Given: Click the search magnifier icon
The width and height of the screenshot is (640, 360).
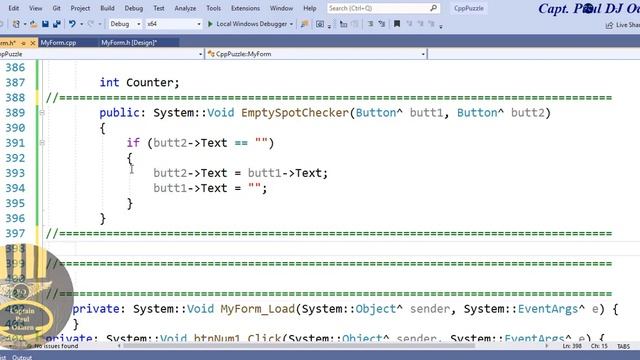Looking at the screenshot, I should [x=433, y=8].
